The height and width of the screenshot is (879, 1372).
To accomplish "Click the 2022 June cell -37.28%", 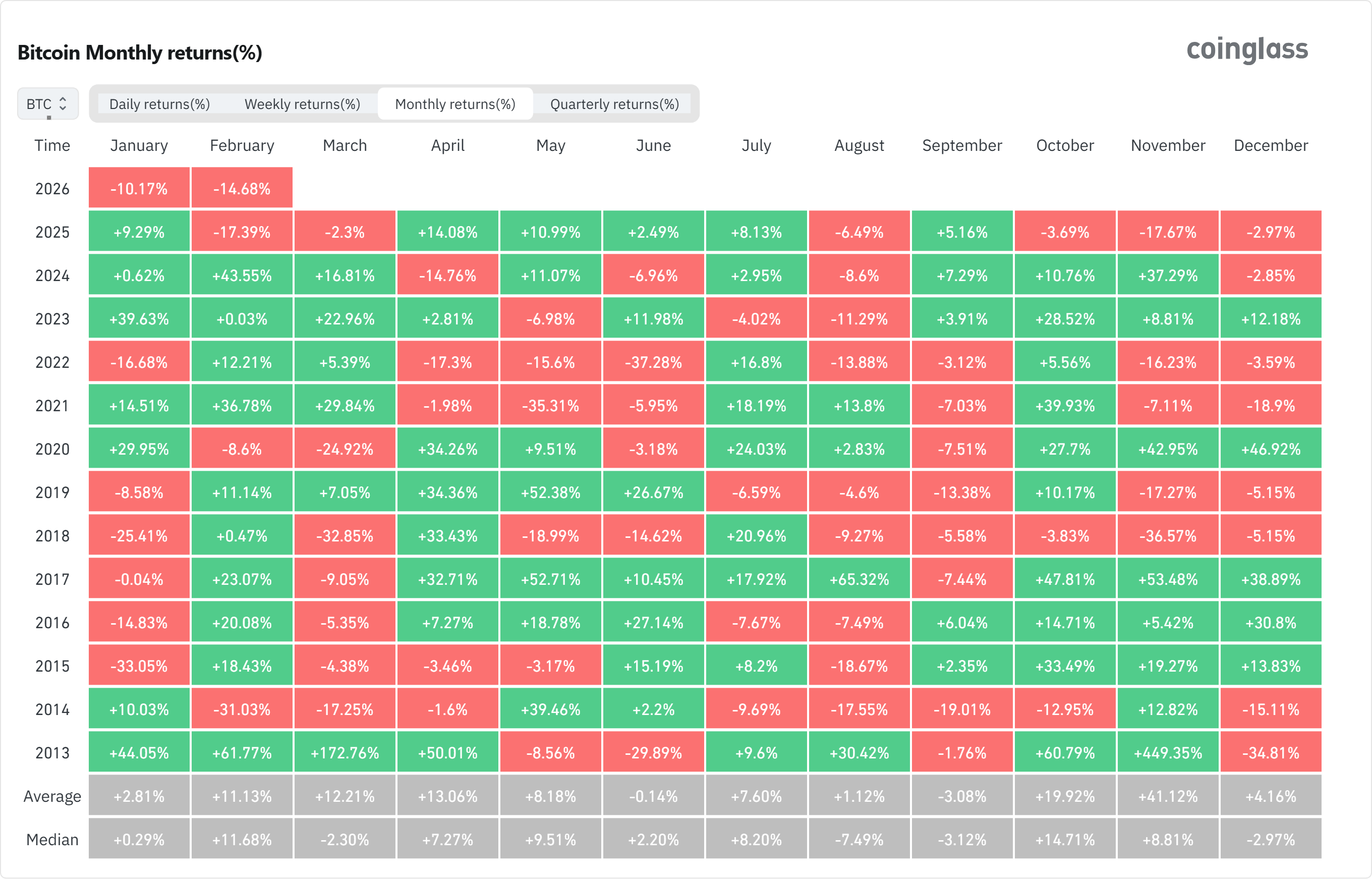I will click(x=654, y=362).
